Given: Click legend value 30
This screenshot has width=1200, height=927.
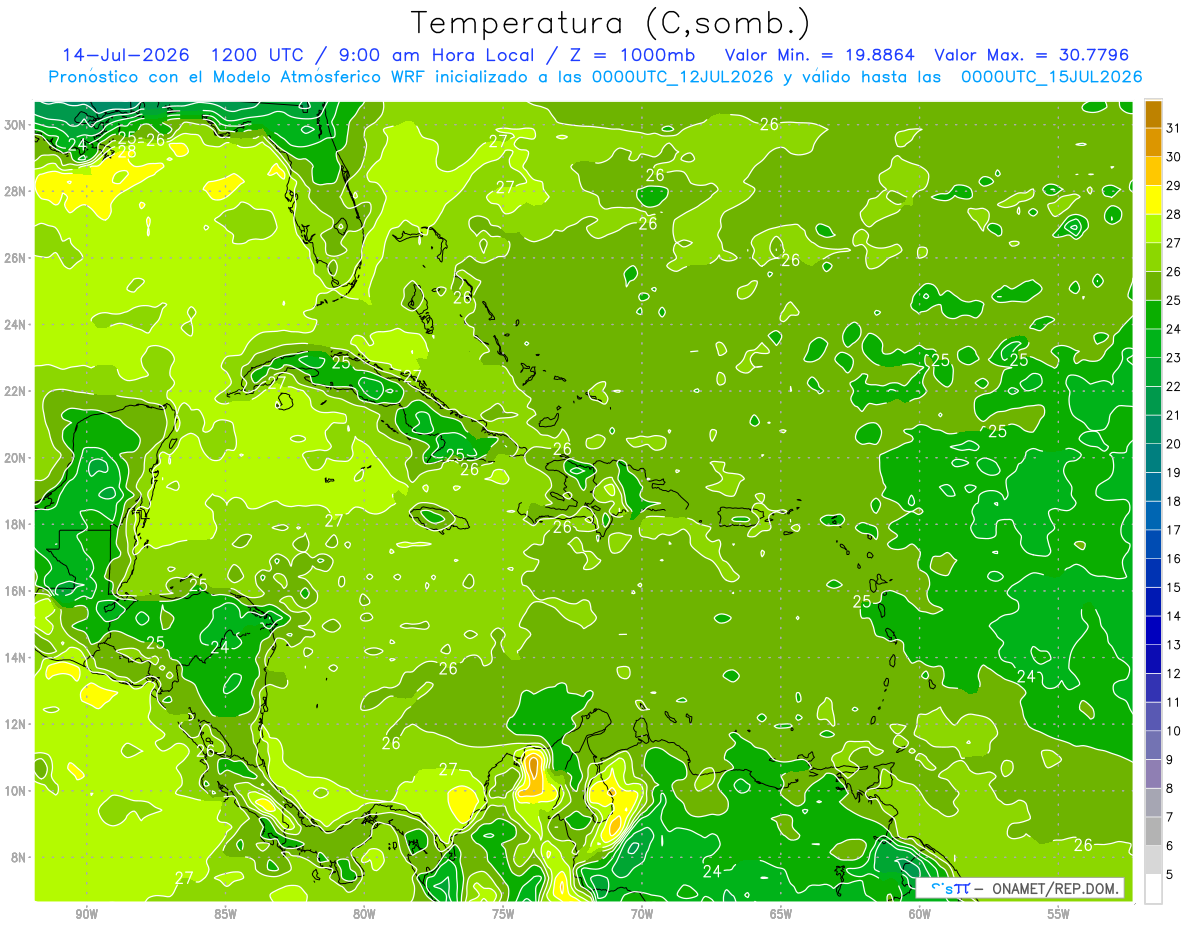Looking at the screenshot, I should click(1174, 157).
